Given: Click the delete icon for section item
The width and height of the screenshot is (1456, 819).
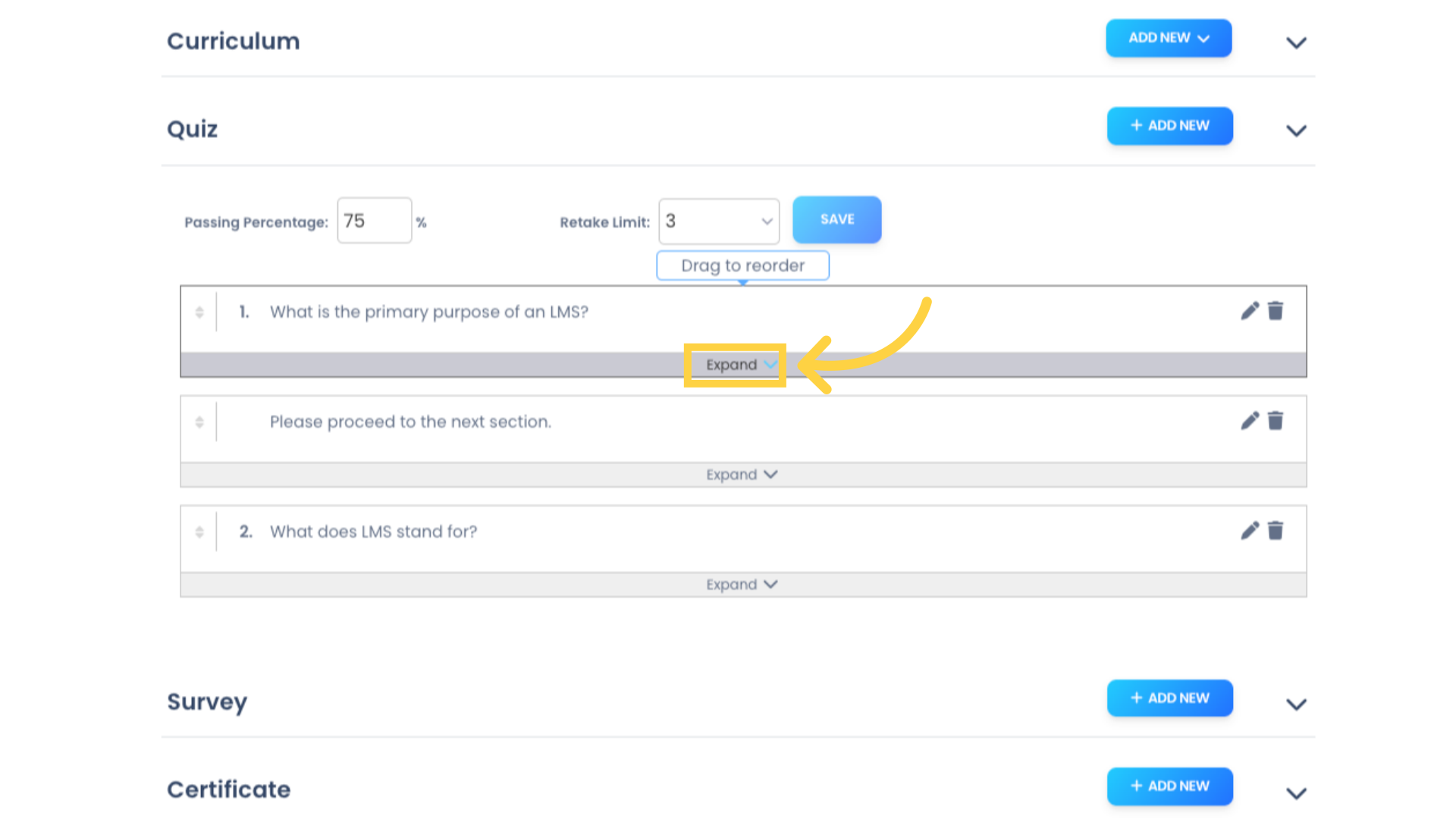Looking at the screenshot, I should tap(1276, 421).
